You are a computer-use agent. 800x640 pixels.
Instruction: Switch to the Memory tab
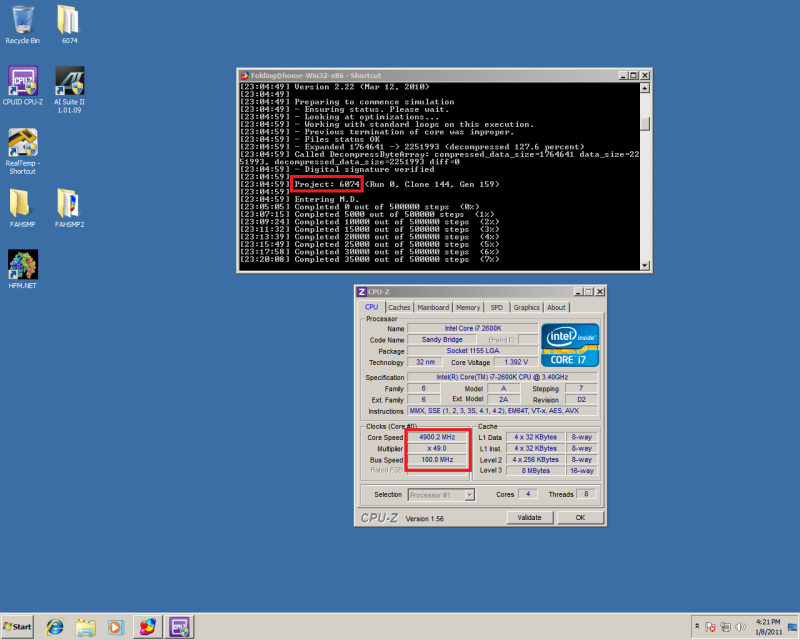468,307
